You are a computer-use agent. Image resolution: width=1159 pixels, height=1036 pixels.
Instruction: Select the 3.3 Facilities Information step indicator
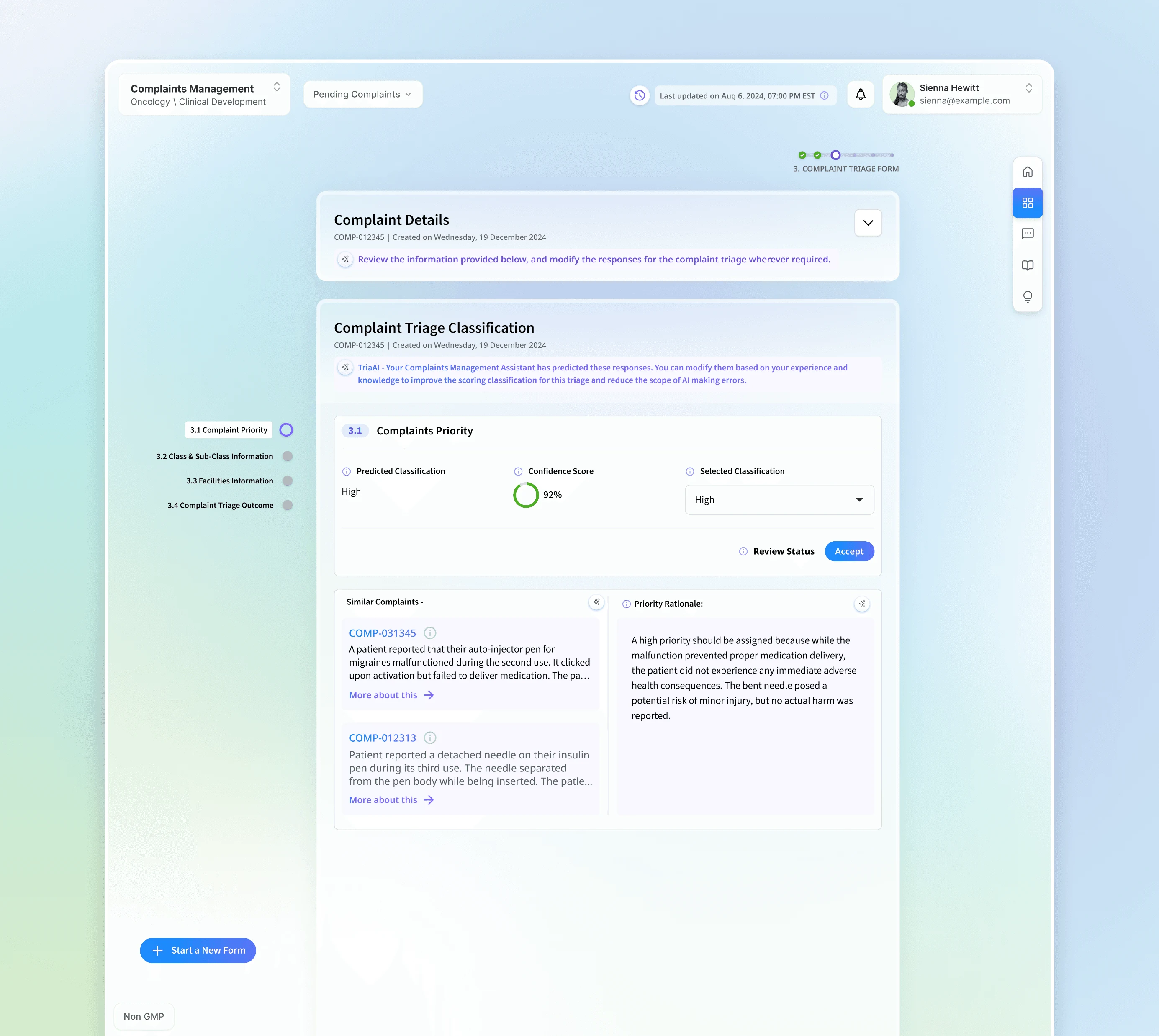click(288, 481)
